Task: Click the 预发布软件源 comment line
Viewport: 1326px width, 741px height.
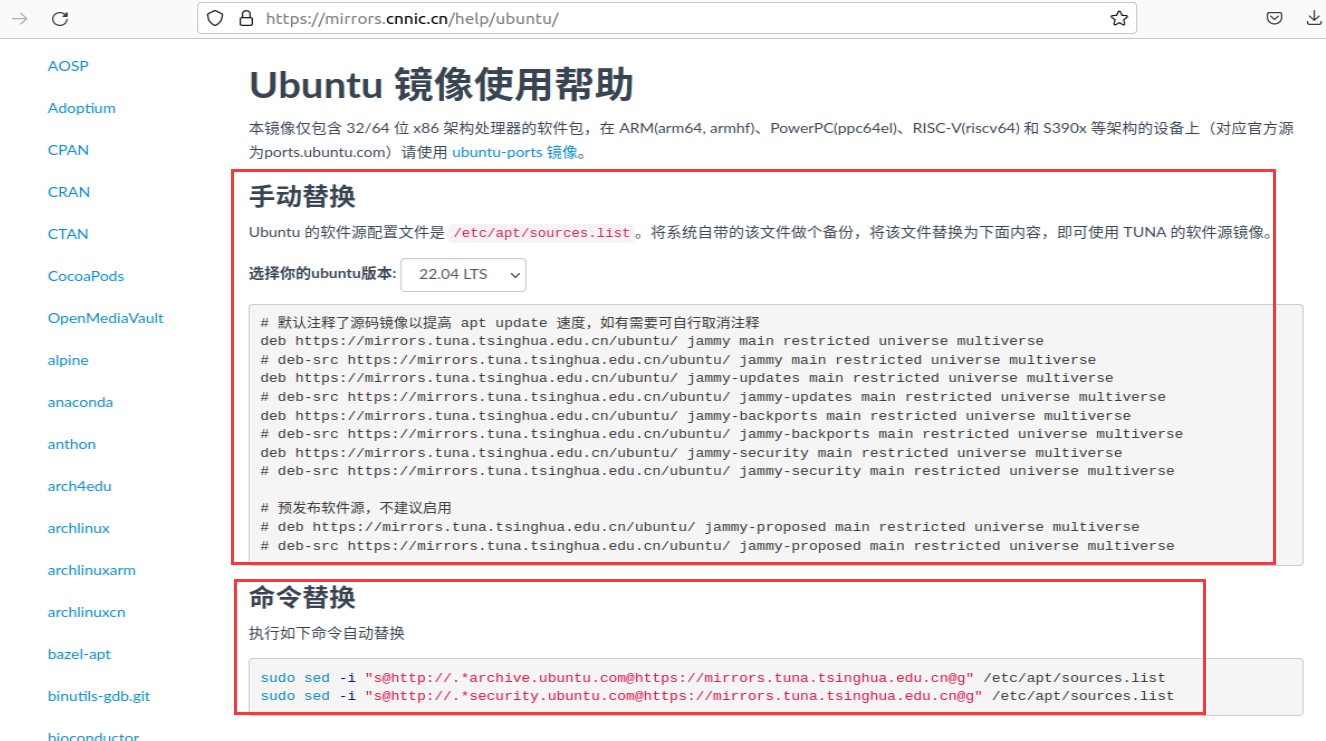Action: click(356, 508)
